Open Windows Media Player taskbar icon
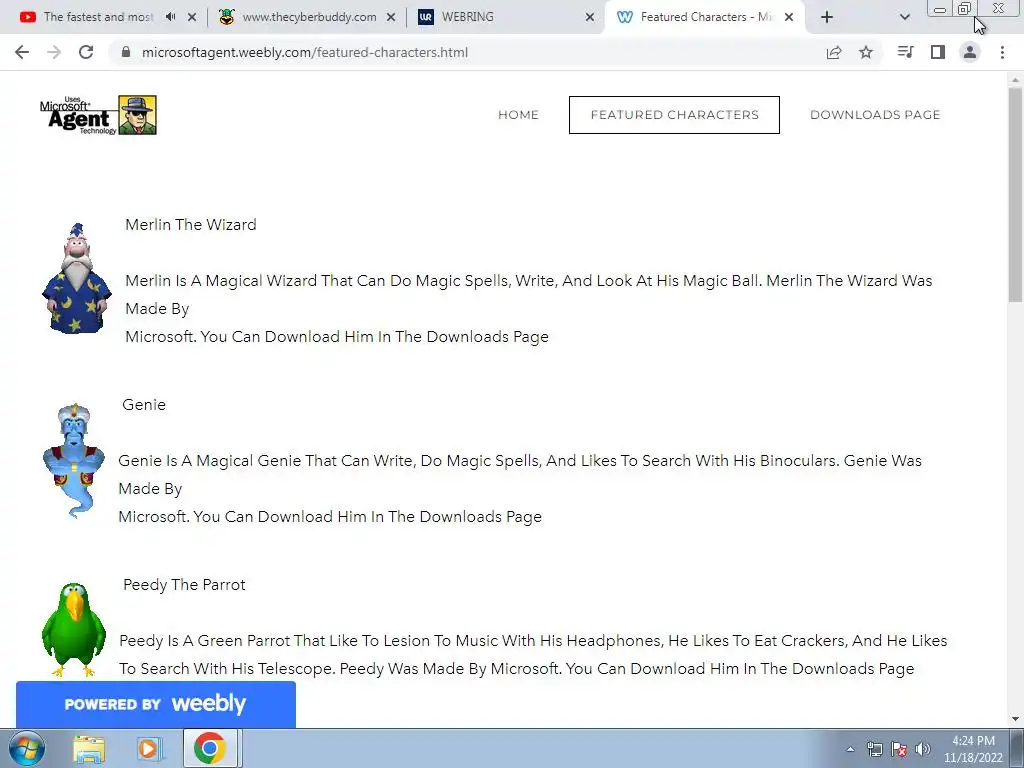Viewport: 1024px width, 768px height. (149, 748)
